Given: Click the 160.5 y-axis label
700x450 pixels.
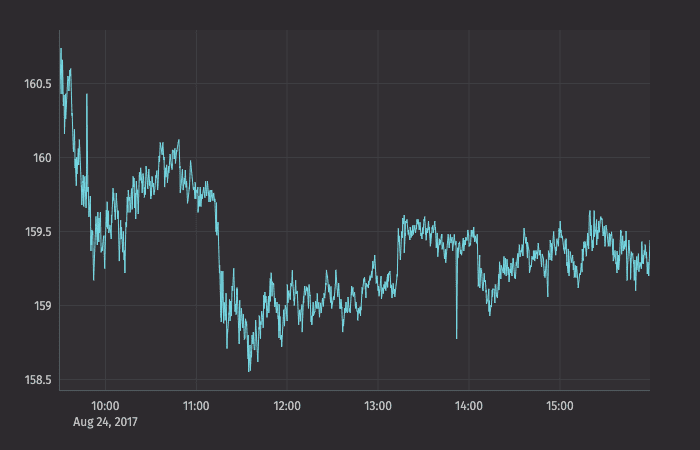Looking at the screenshot, I should (37, 84).
